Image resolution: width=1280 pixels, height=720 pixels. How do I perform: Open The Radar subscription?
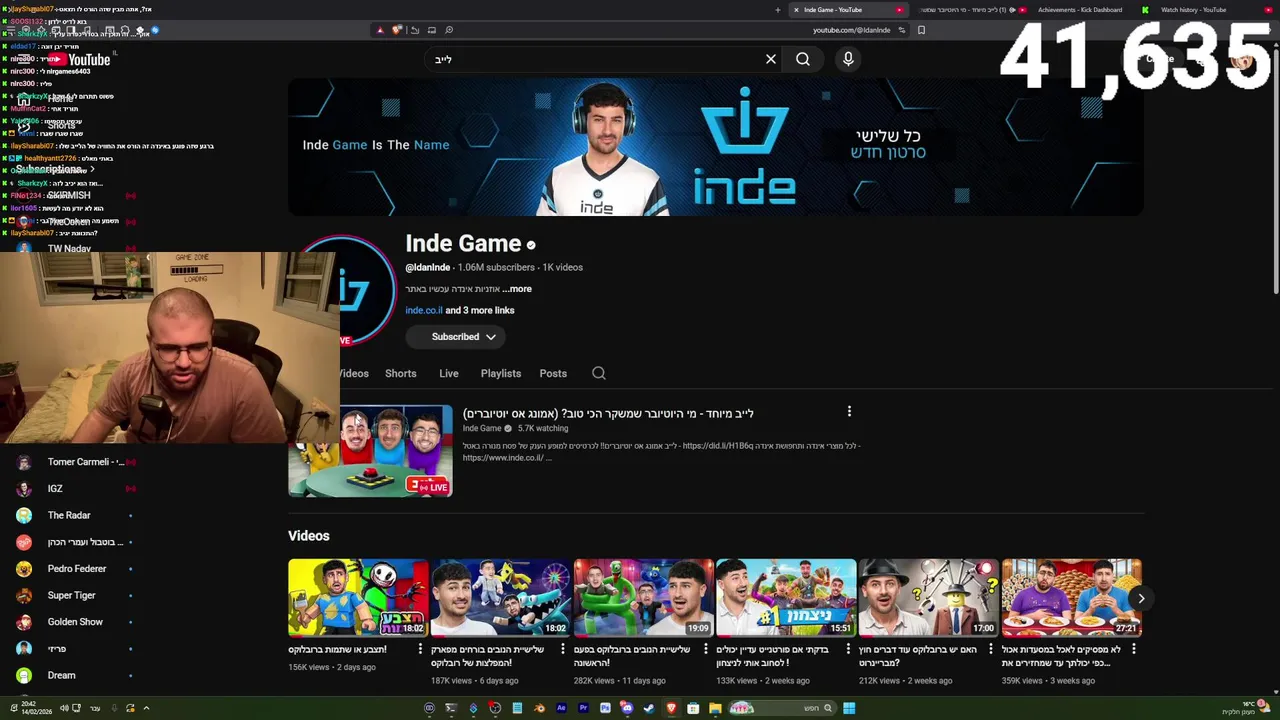click(x=69, y=516)
